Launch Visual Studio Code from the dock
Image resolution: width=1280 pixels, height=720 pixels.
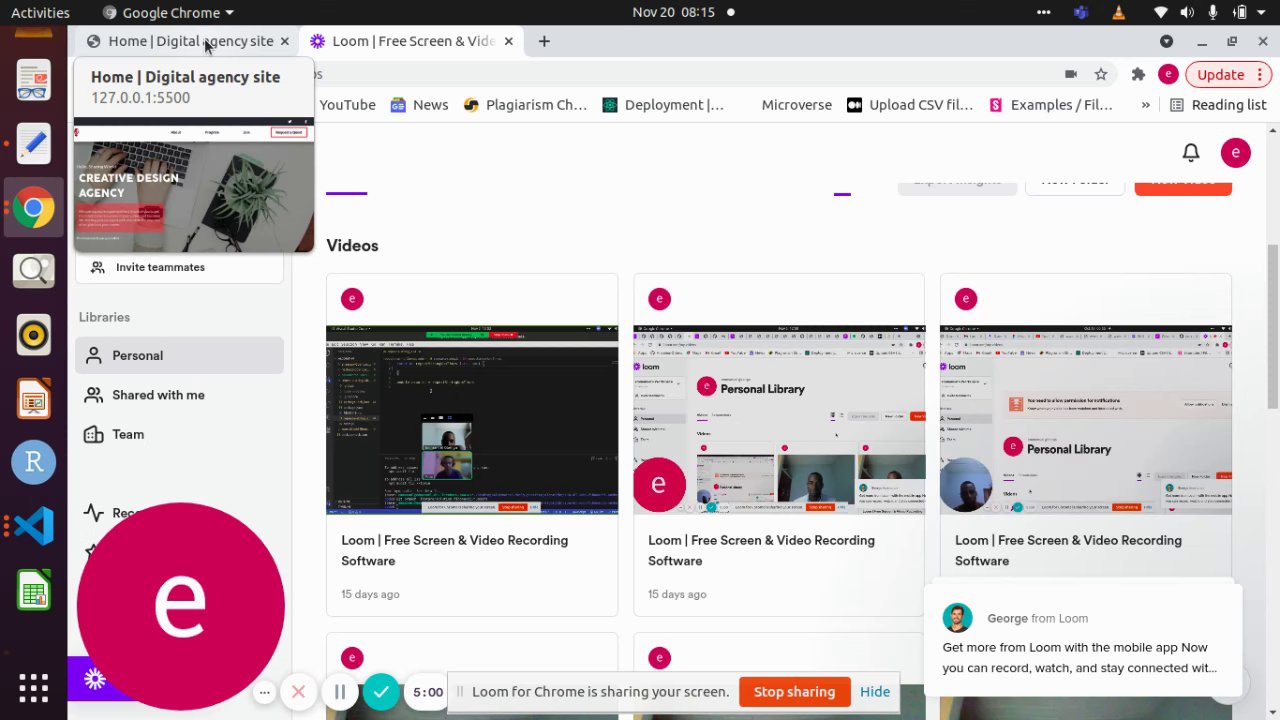point(33,526)
